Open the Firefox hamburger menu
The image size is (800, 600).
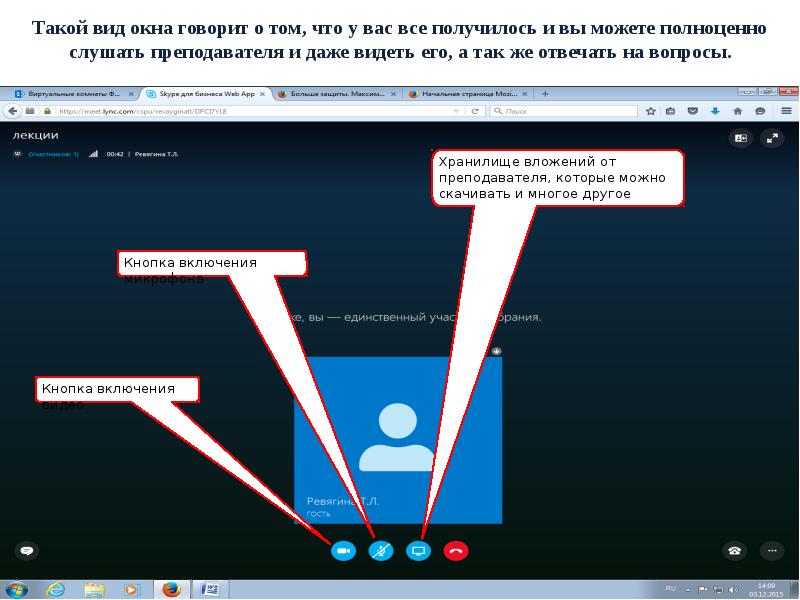pos(784,111)
